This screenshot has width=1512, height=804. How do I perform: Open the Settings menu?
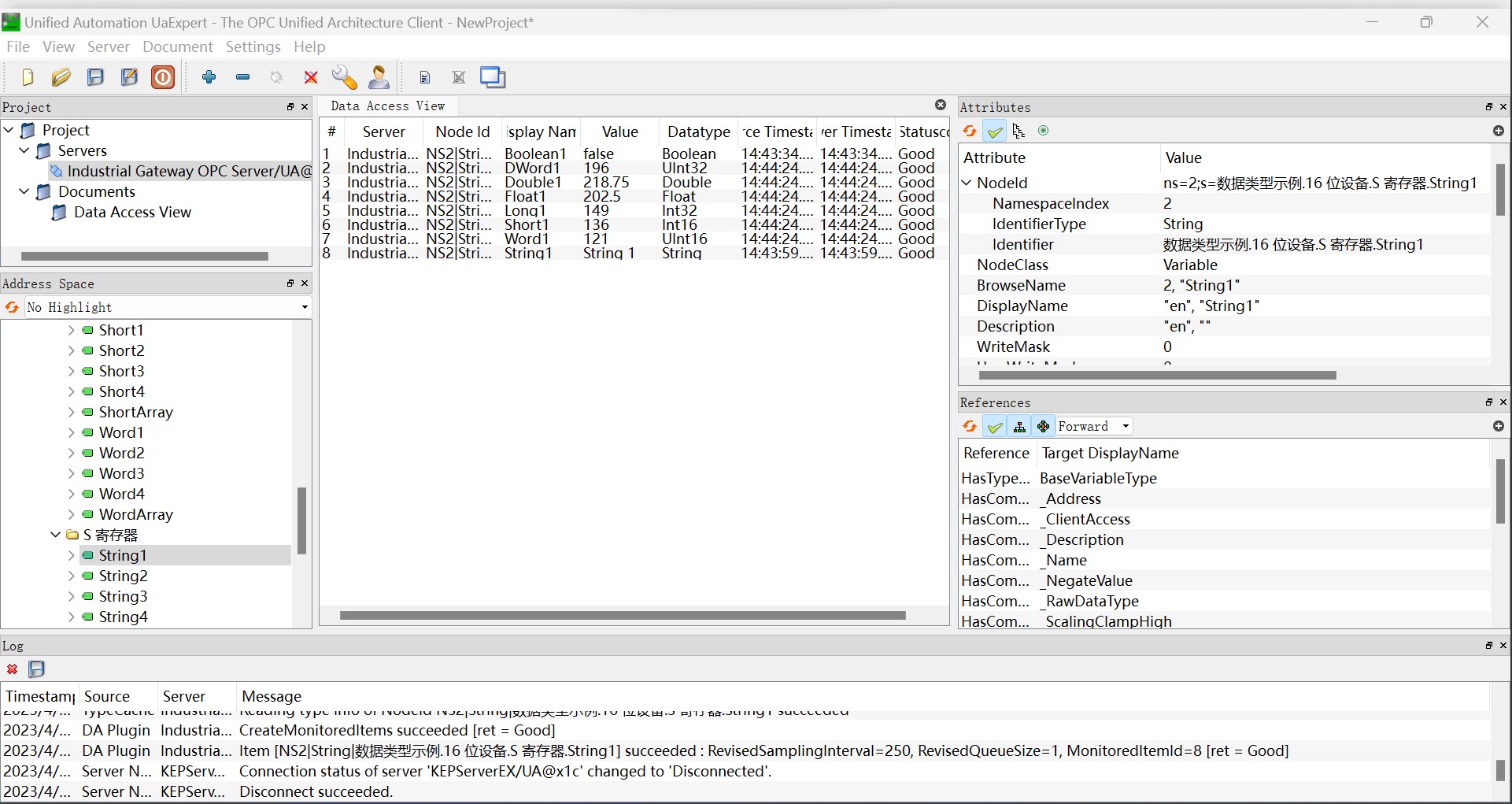(253, 46)
